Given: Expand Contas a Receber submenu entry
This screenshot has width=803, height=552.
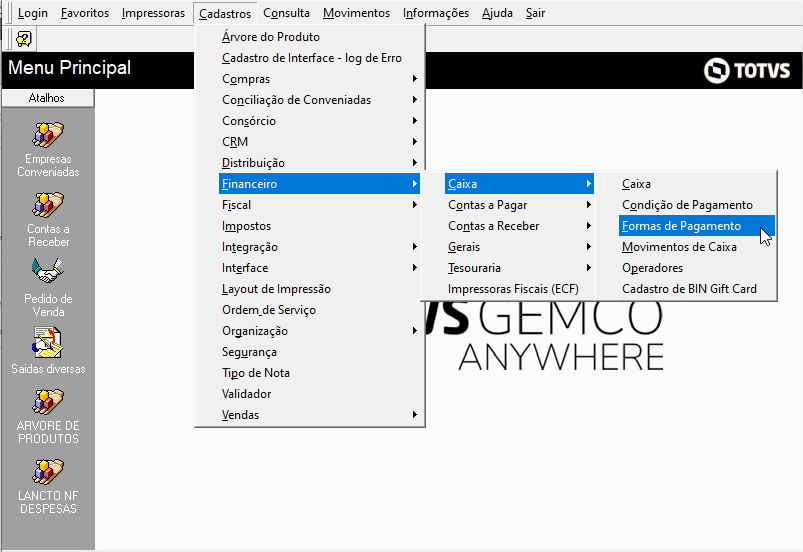Looking at the screenshot, I should pos(519,226).
